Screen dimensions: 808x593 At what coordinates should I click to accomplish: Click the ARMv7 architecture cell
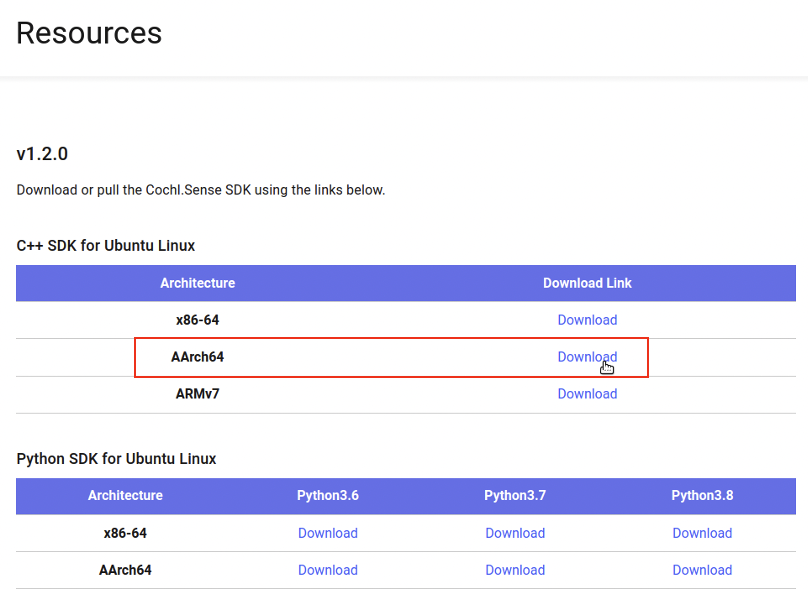click(197, 394)
